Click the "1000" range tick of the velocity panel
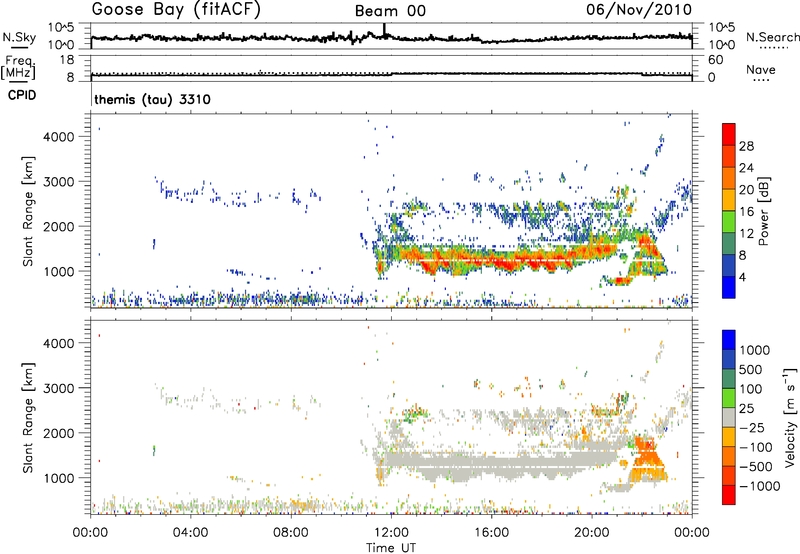Image resolution: width=800 pixels, height=554 pixels. pyautogui.click(x=59, y=478)
